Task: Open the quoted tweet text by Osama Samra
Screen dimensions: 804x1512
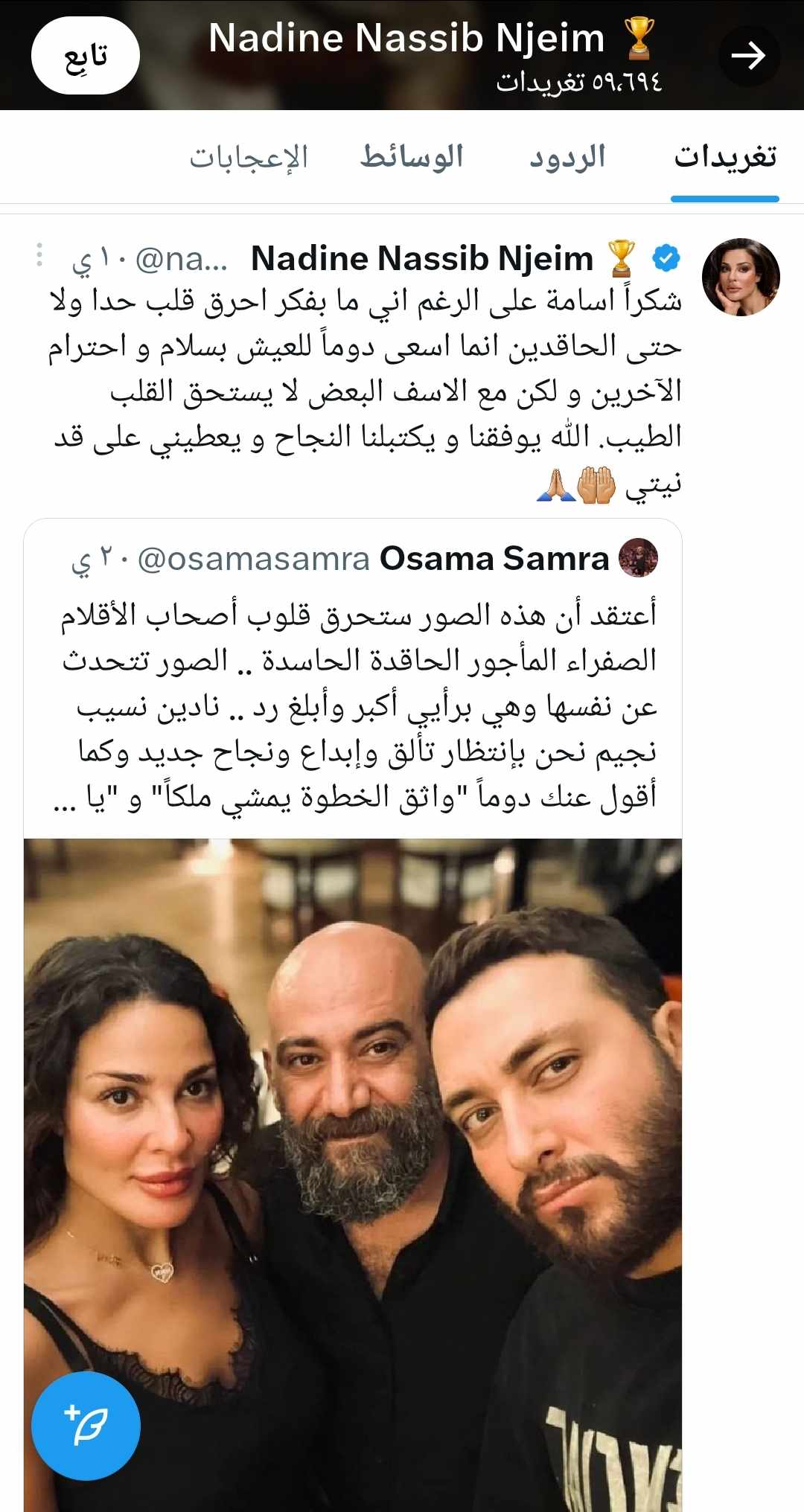Action: click(357, 705)
